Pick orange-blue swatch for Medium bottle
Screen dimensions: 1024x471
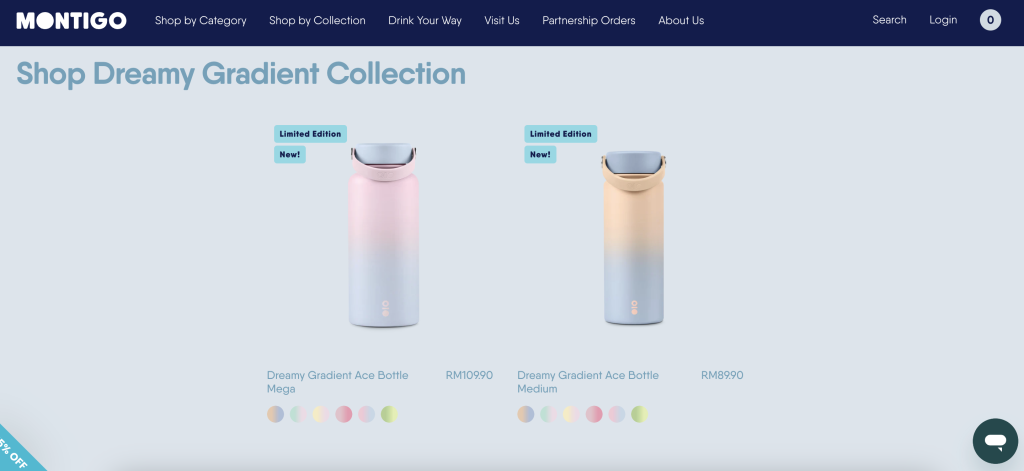pyautogui.click(x=526, y=414)
